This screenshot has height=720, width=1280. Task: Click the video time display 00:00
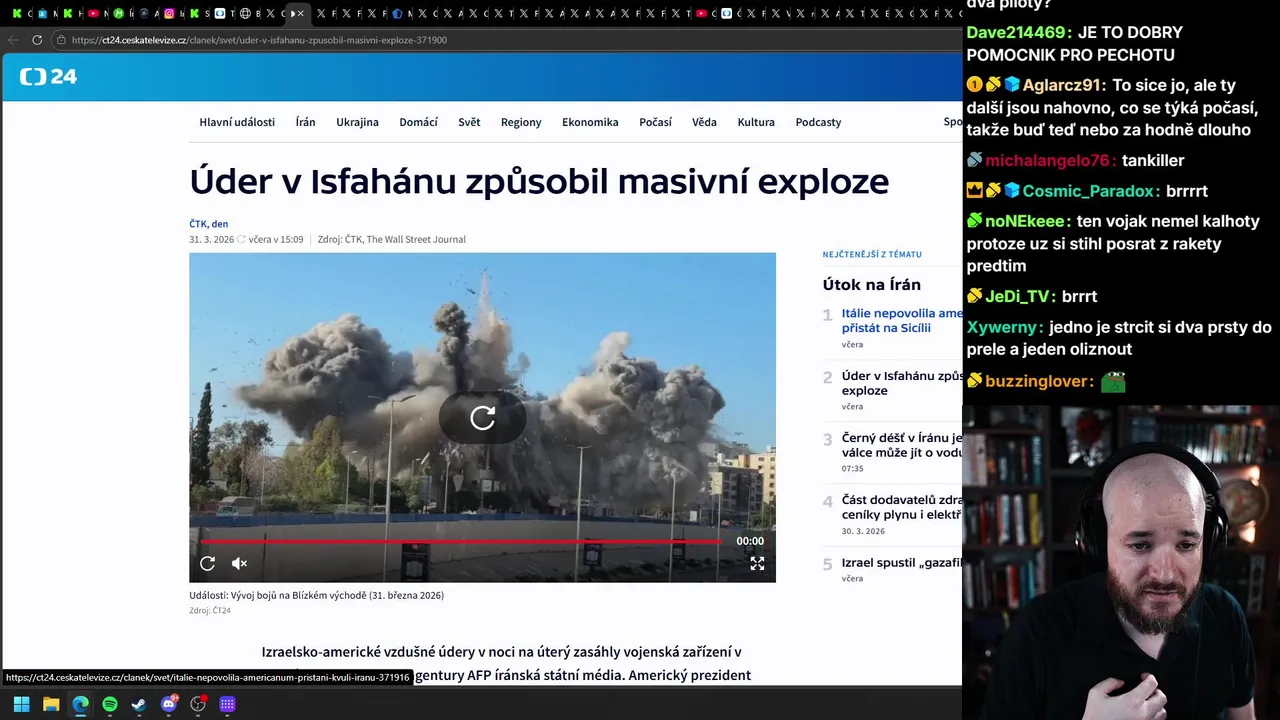tap(750, 541)
